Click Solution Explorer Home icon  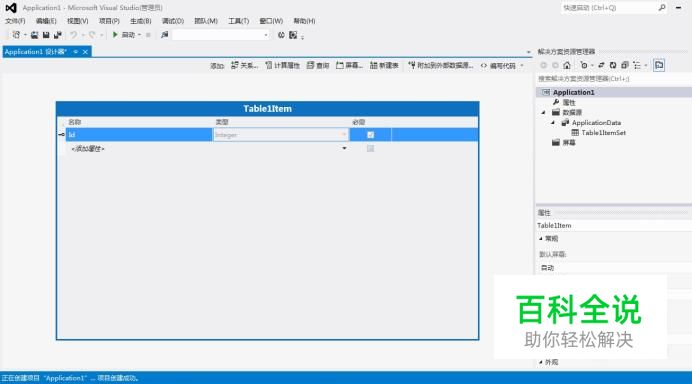567,65
